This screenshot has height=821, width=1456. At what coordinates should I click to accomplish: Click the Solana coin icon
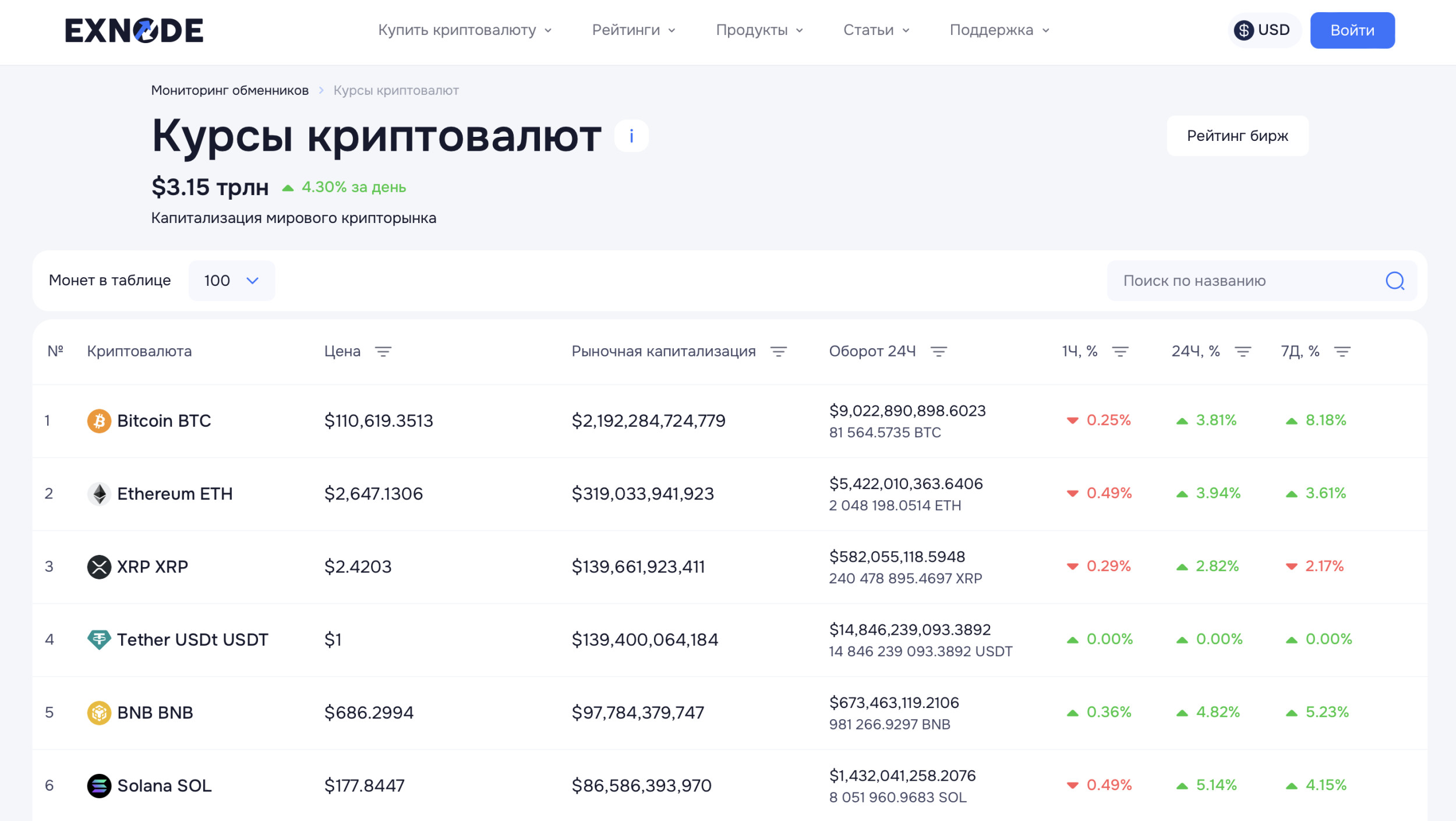click(x=99, y=785)
